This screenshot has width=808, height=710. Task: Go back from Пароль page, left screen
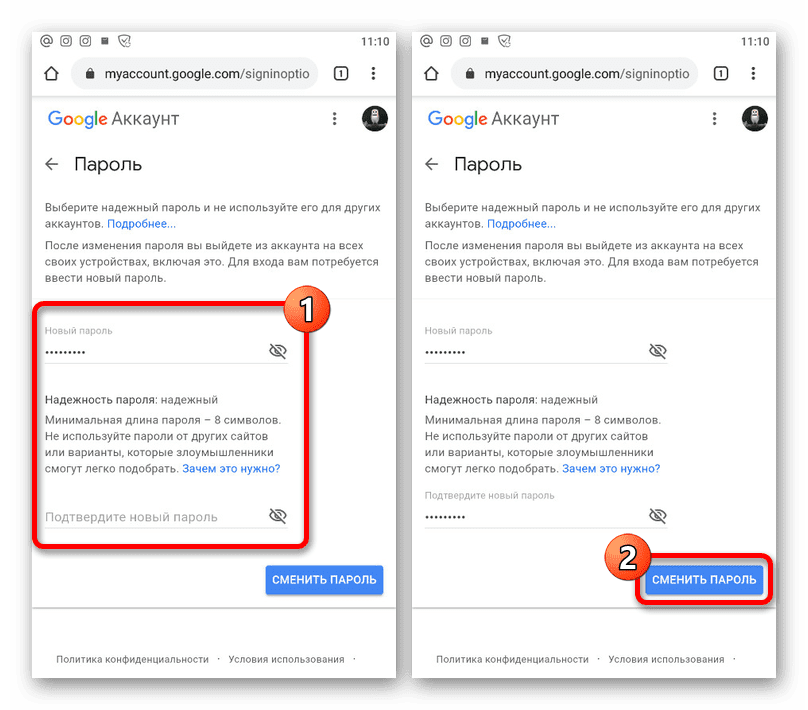coord(52,164)
